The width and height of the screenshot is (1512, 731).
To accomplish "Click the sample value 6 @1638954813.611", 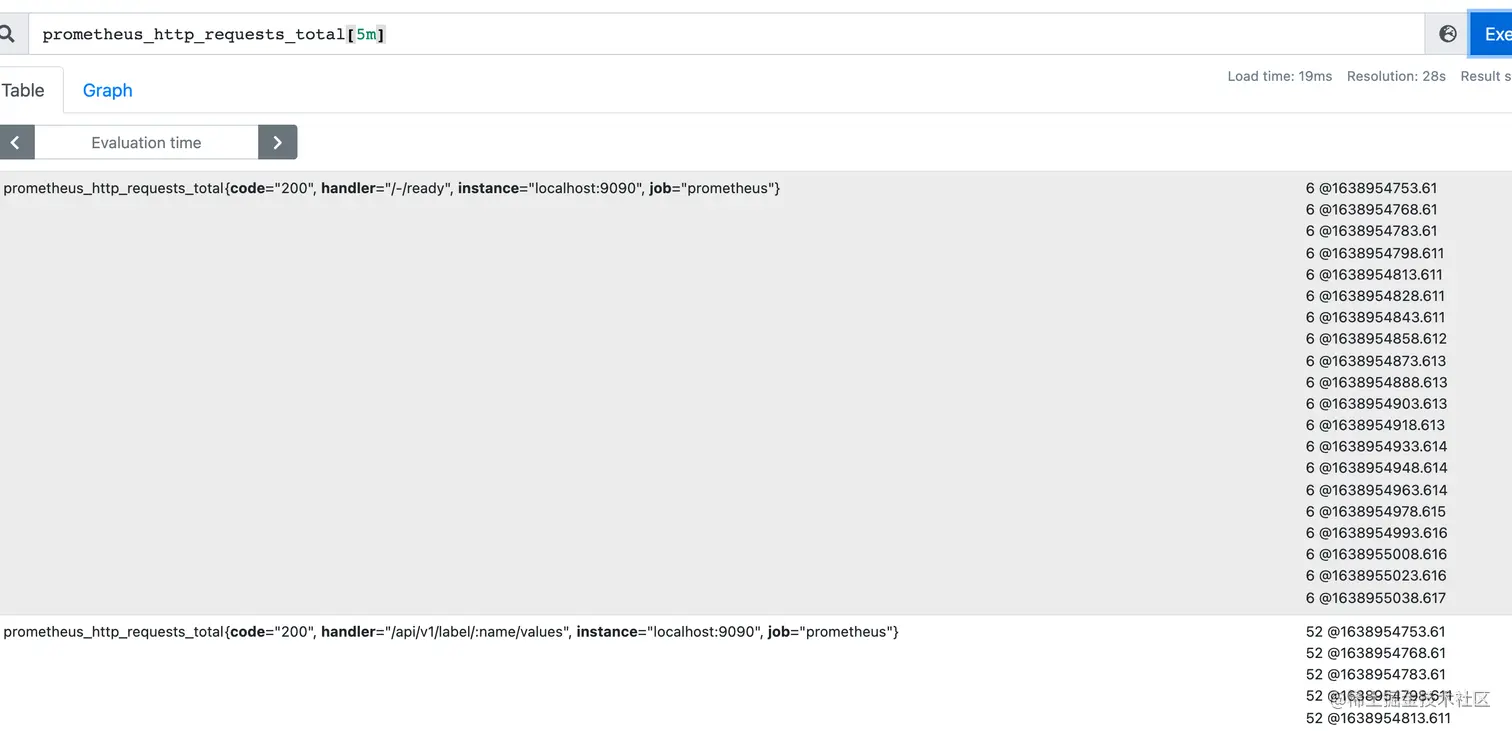I will pos(1374,275).
